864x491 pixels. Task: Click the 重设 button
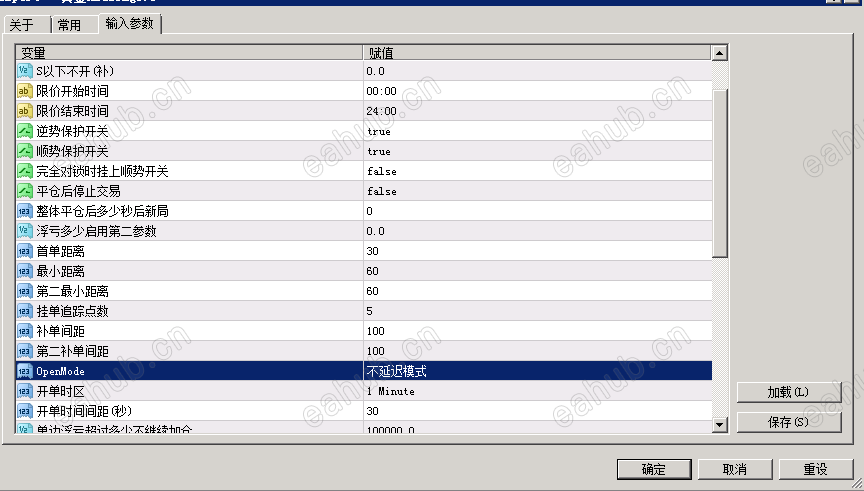click(816, 470)
